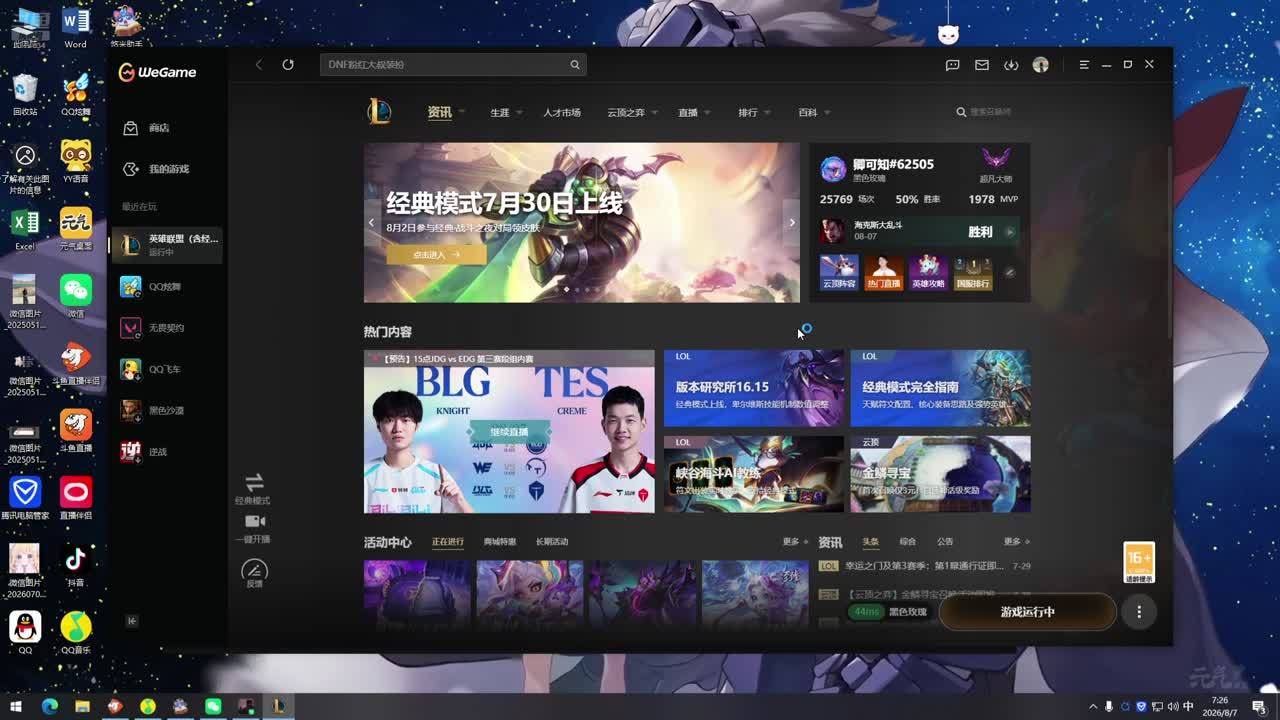
Task: Open the 排行 tab
Action: point(748,113)
